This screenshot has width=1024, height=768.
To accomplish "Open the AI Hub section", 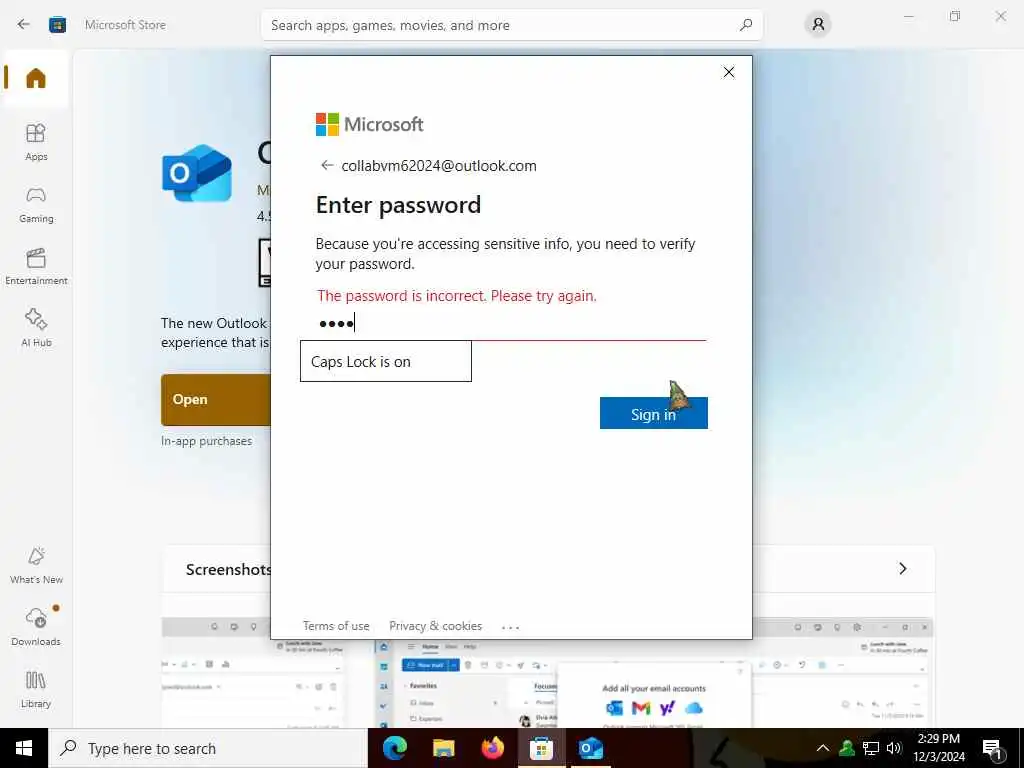I will 36,328.
